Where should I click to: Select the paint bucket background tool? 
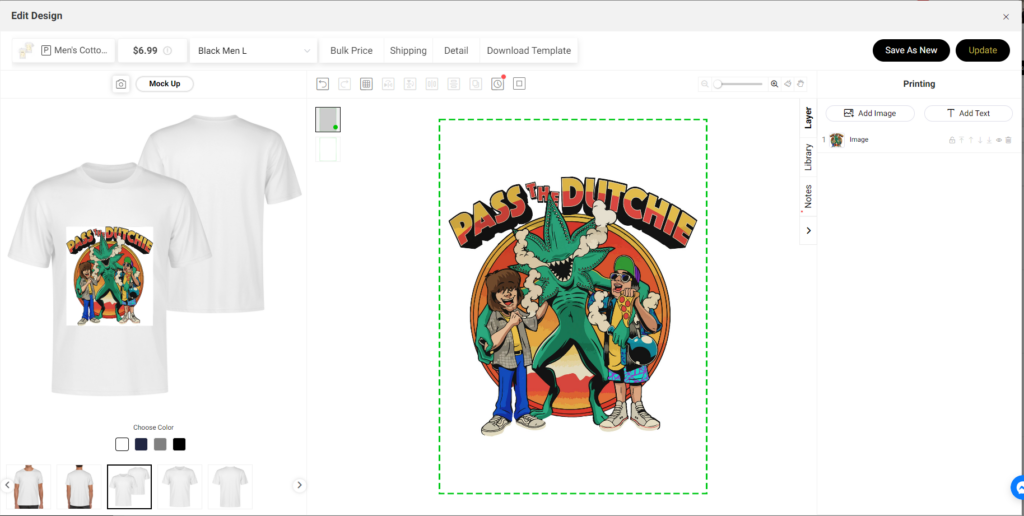tap(788, 84)
